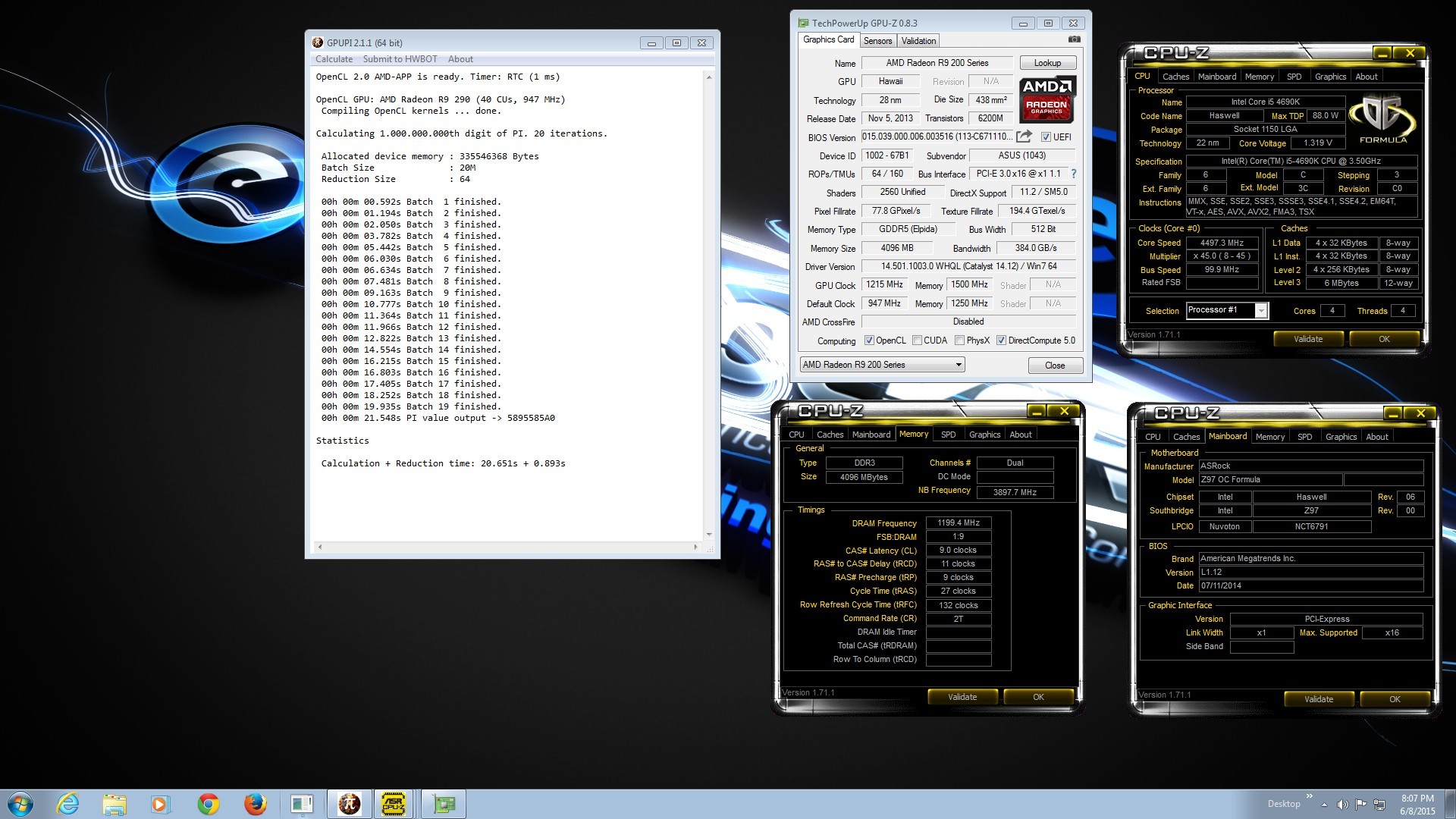Click the bus interface question mark in GPU-Z

click(x=1074, y=174)
